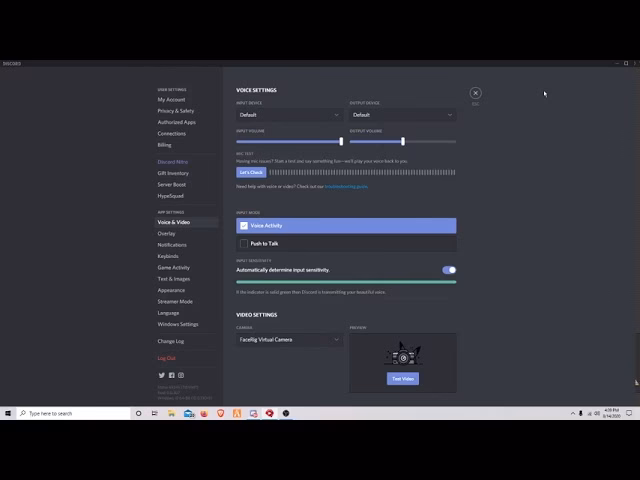Open Cortana circle icon in taskbar
Screen dimensions: 640x480
(x=138, y=413)
